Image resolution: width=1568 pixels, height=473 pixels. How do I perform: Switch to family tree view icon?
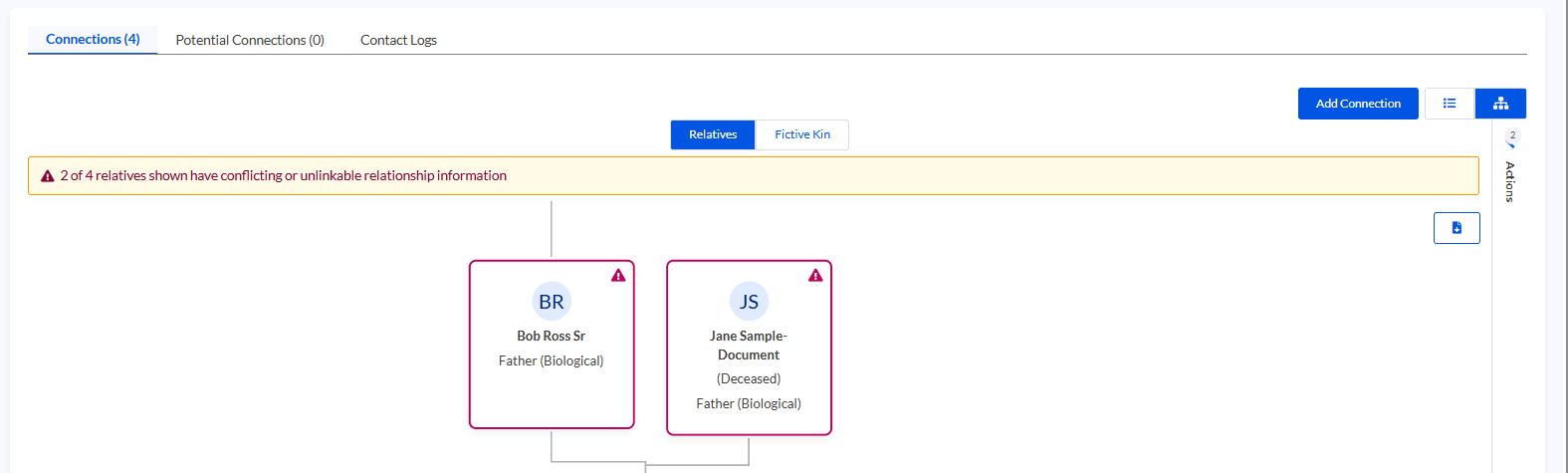coord(1500,104)
